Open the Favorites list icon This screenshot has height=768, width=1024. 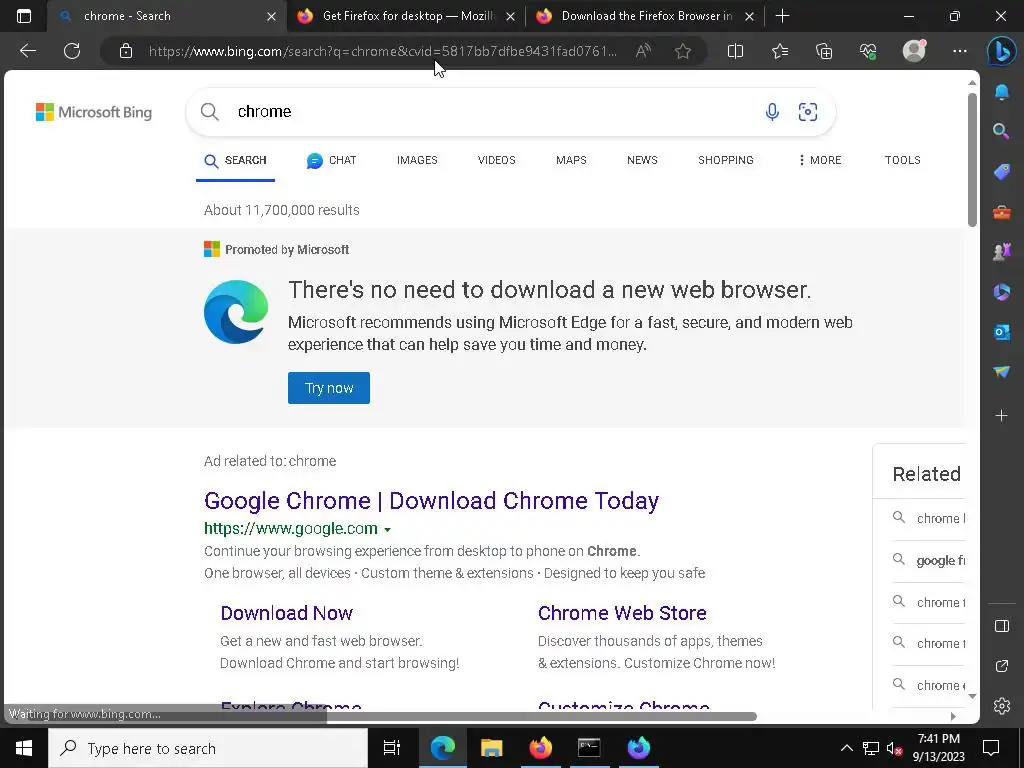pos(780,51)
